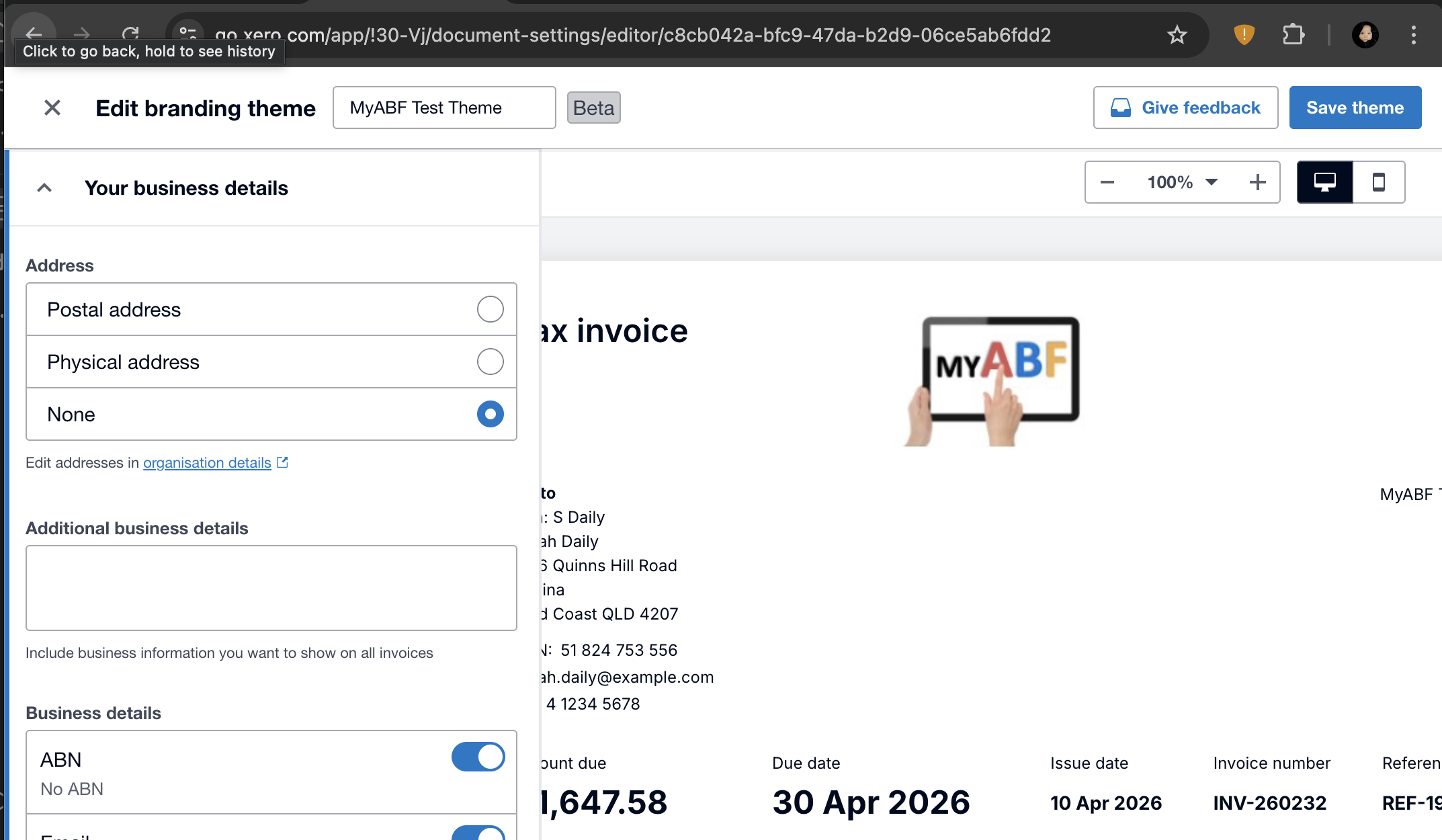The image size is (1442, 840).
Task: Open Chrome three-dot menu
Action: click(1413, 35)
